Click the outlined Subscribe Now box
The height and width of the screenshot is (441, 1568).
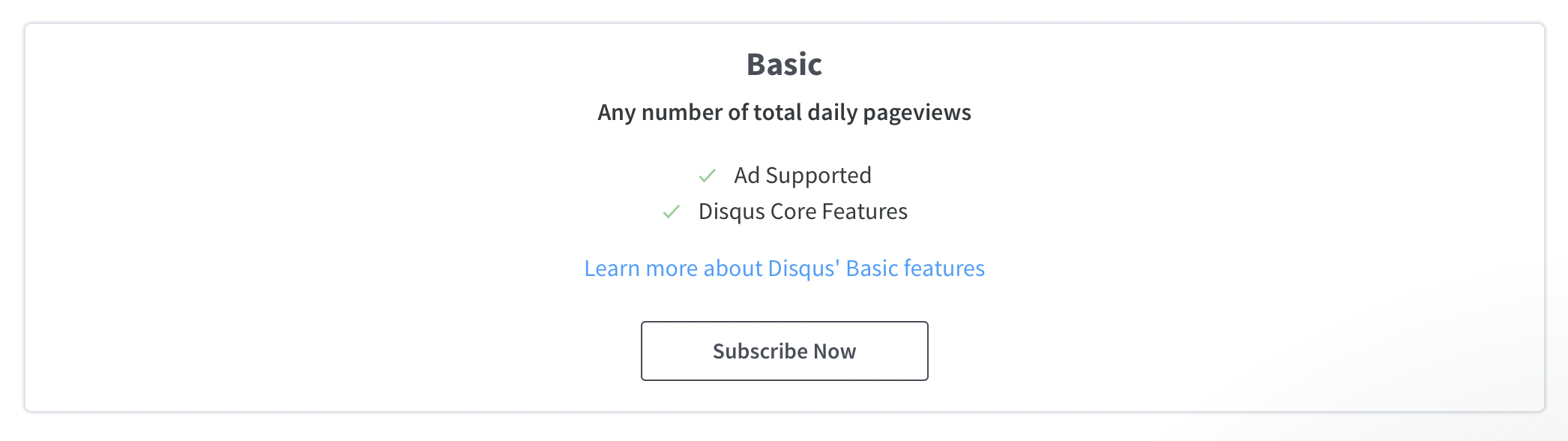tap(784, 351)
